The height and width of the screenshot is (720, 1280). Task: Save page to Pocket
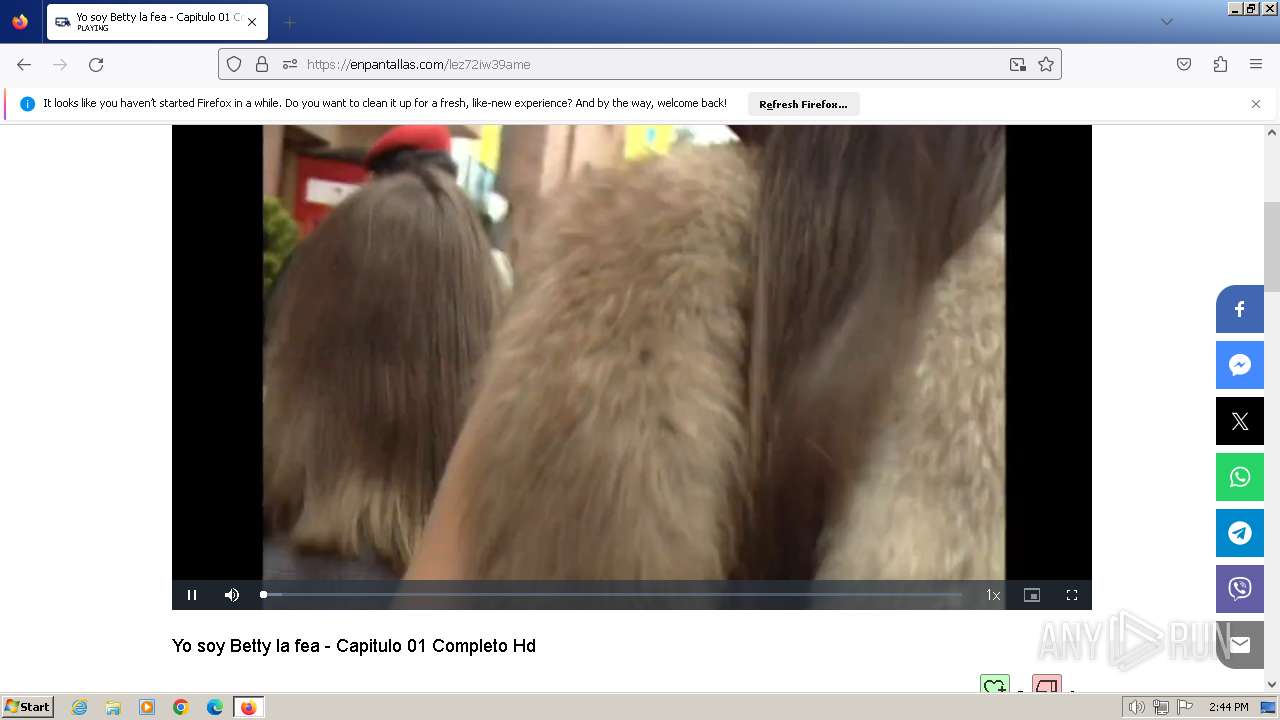[x=1184, y=64]
